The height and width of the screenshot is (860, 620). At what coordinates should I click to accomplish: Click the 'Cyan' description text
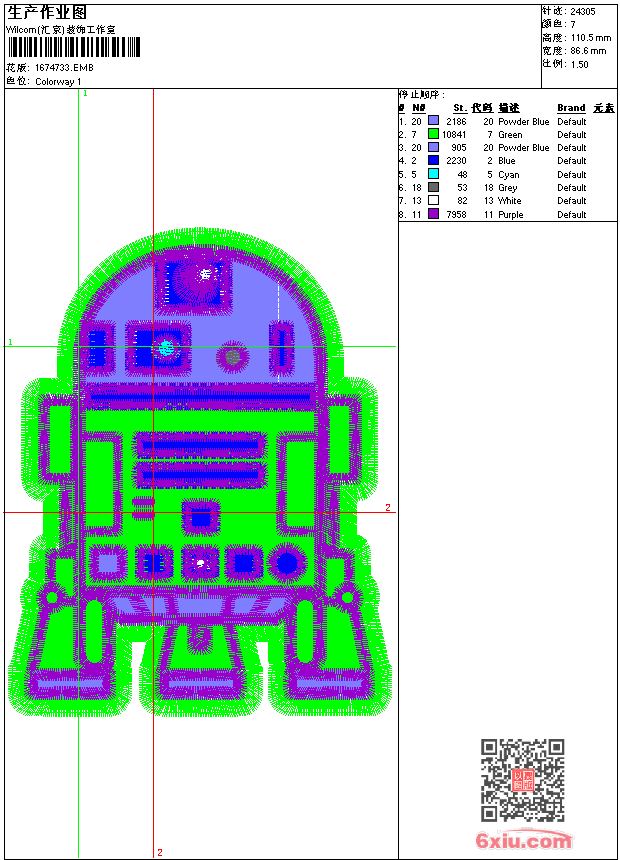(x=509, y=174)
